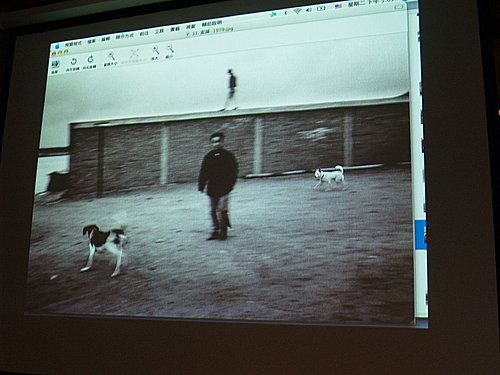Open the 視窗 (Window) menu
The height and width of the screenshot is (375, 500).
(x=190, y=27)
